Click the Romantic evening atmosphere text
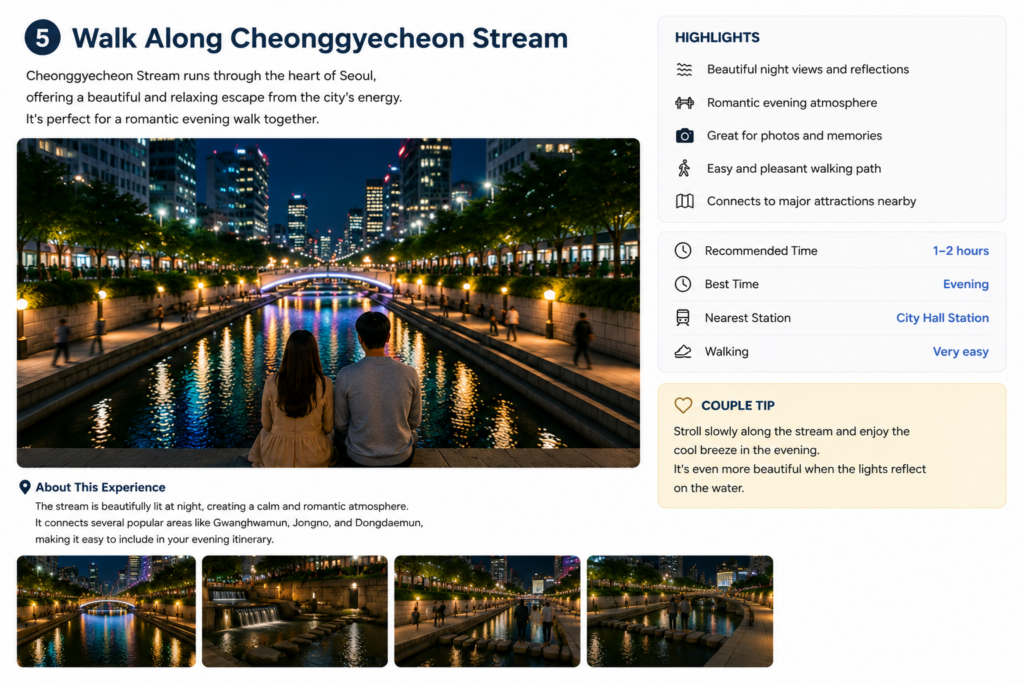1024x683 pixels. (x=792, y=103)
